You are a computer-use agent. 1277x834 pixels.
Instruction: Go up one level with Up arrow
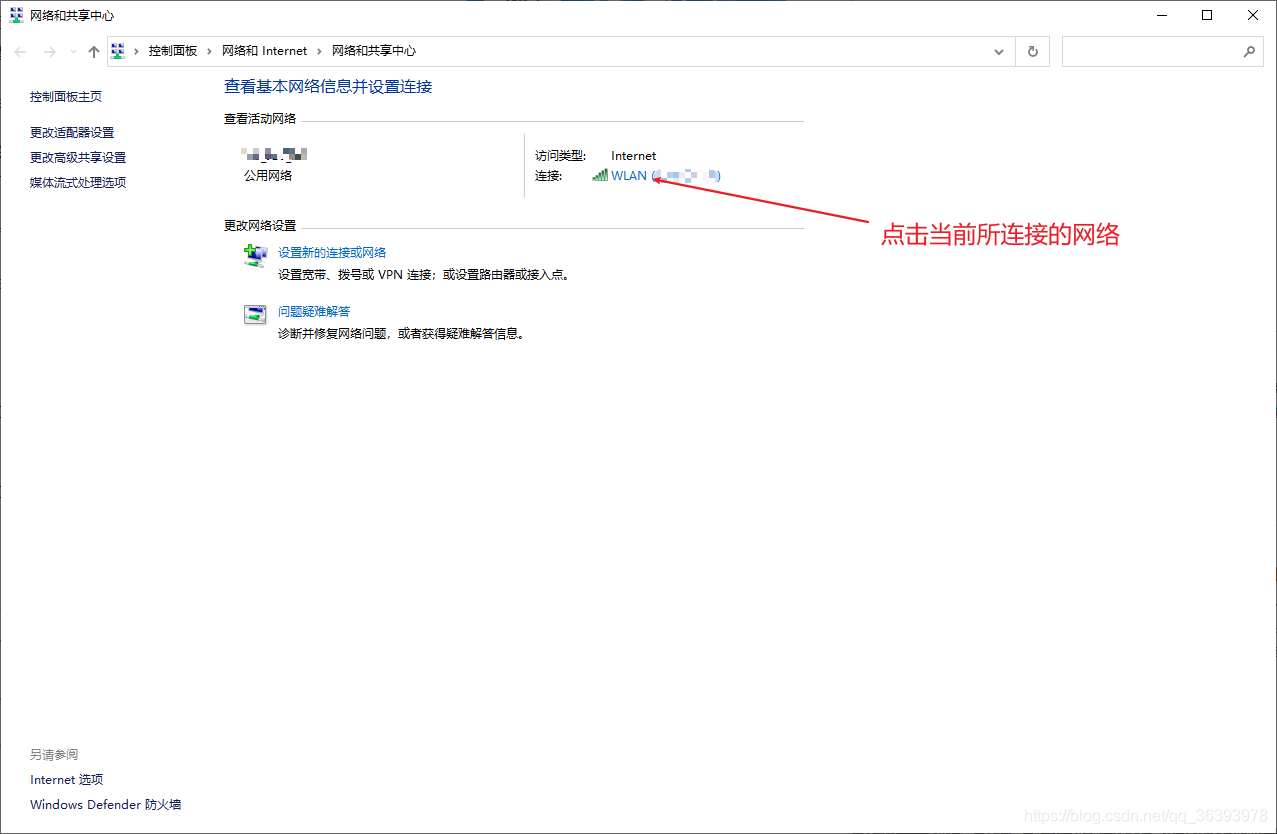94,52
